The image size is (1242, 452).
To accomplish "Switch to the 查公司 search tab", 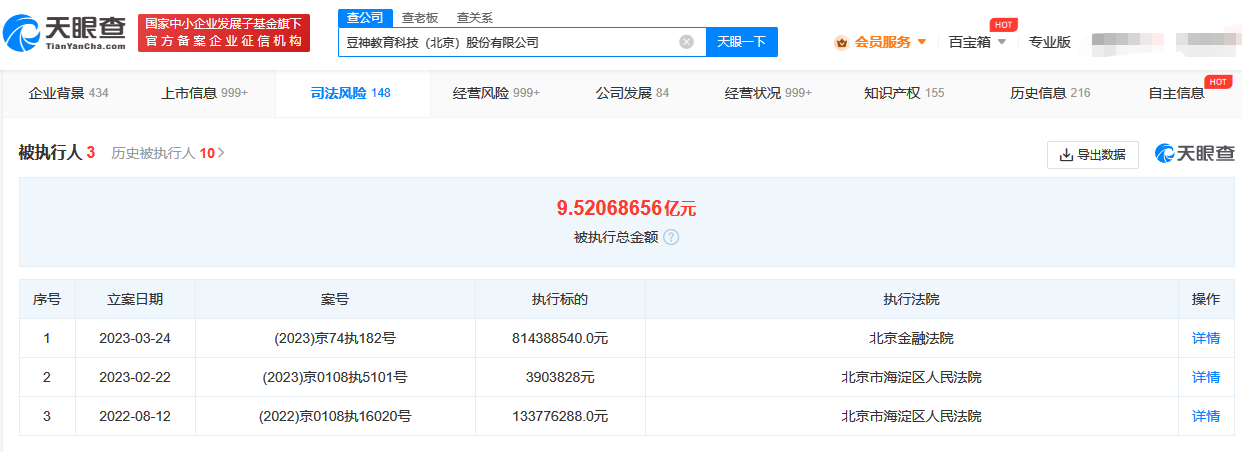I will pyautogui.click(x=363, y=18).
